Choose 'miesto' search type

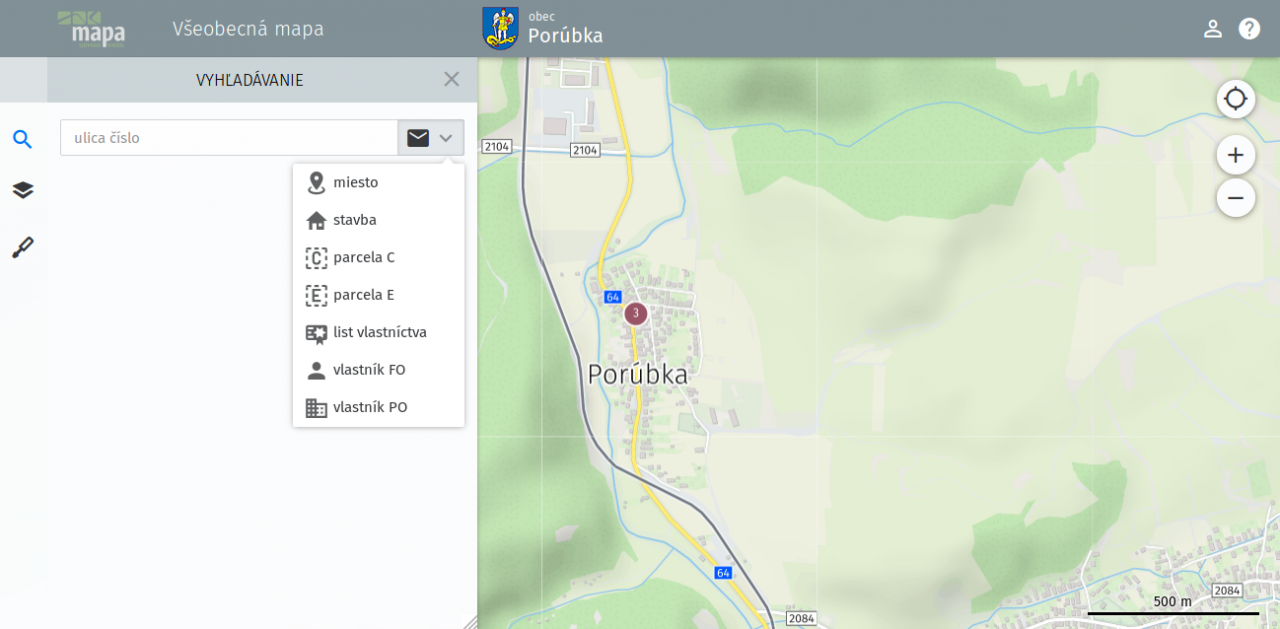355,183
